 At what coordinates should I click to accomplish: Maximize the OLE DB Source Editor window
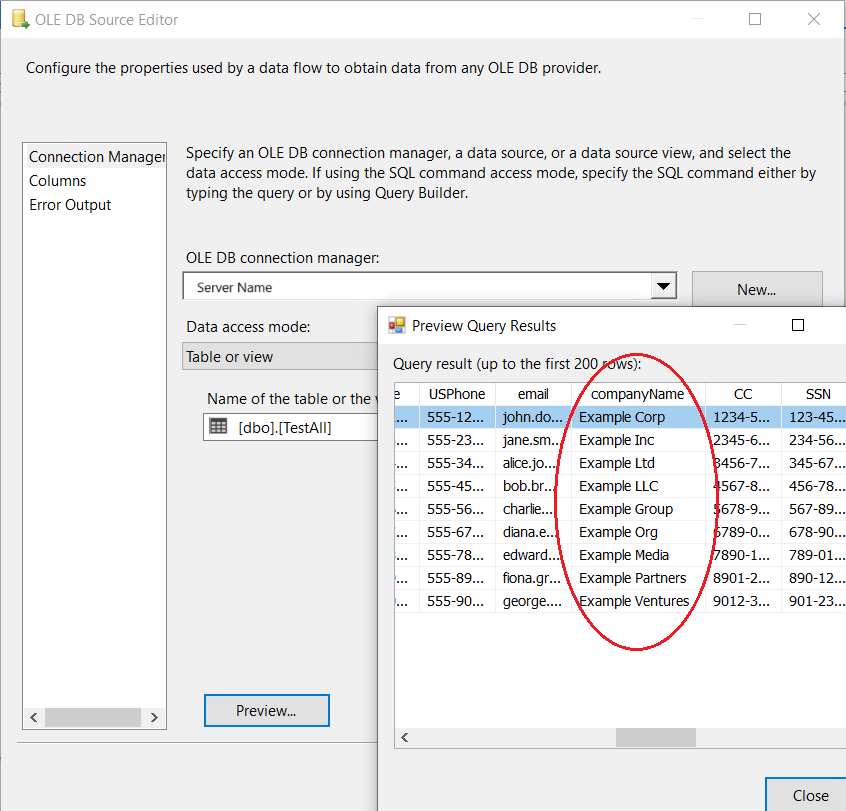point(755,19)
